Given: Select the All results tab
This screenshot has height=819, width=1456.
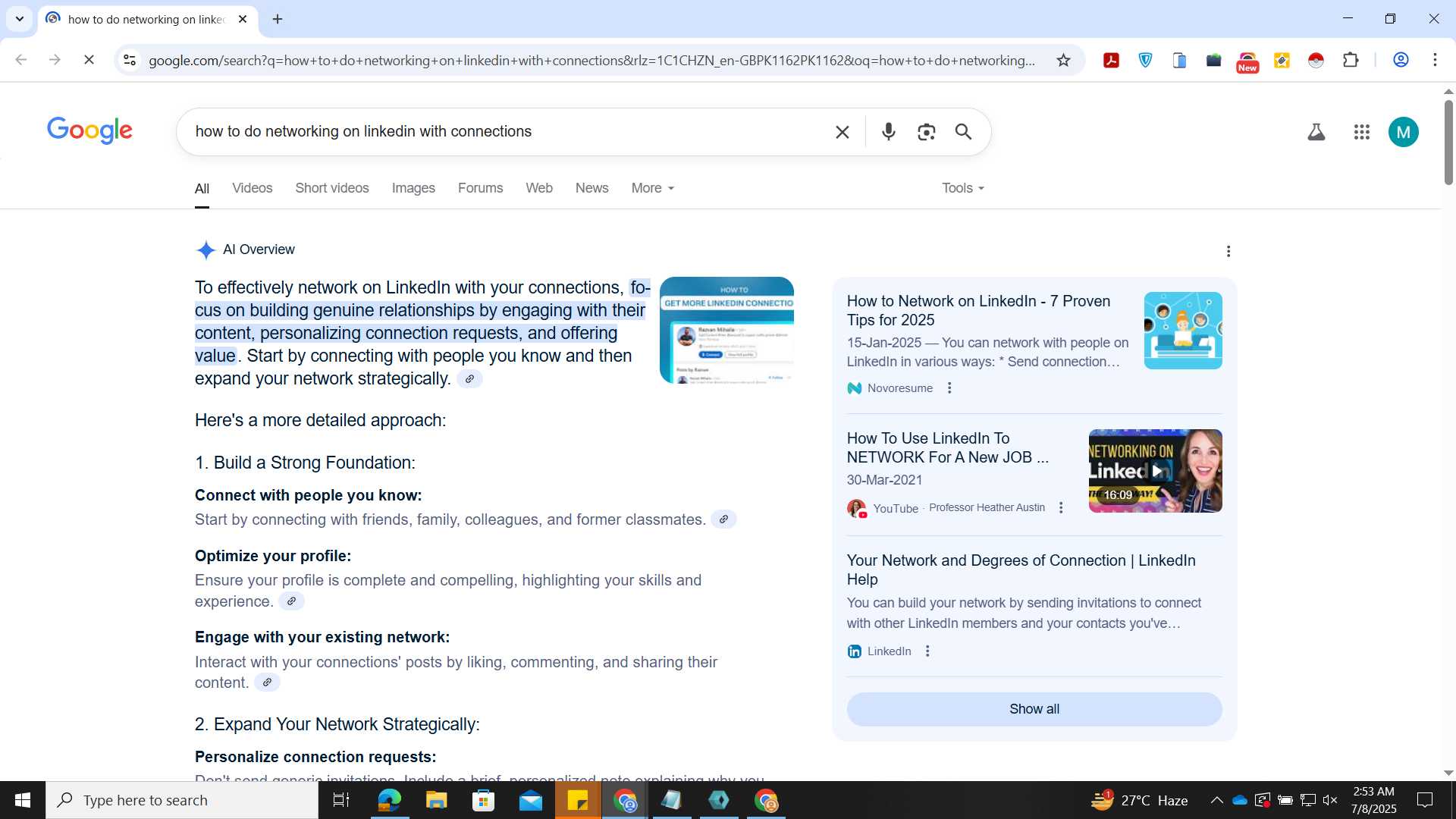Looking at the screenshot, I should pos(202,189).
